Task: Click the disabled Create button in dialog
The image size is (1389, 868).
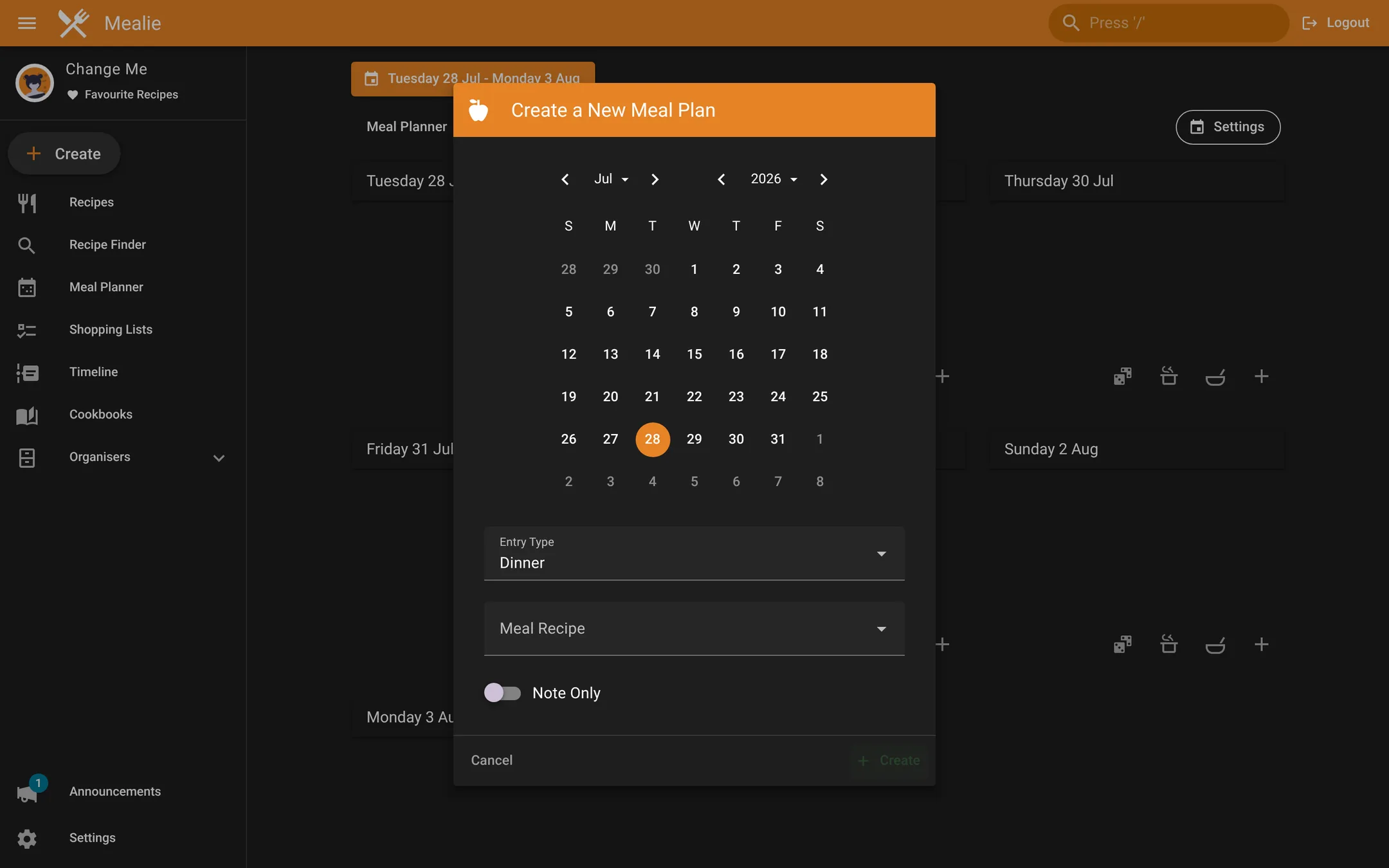Action: [890, 761]
